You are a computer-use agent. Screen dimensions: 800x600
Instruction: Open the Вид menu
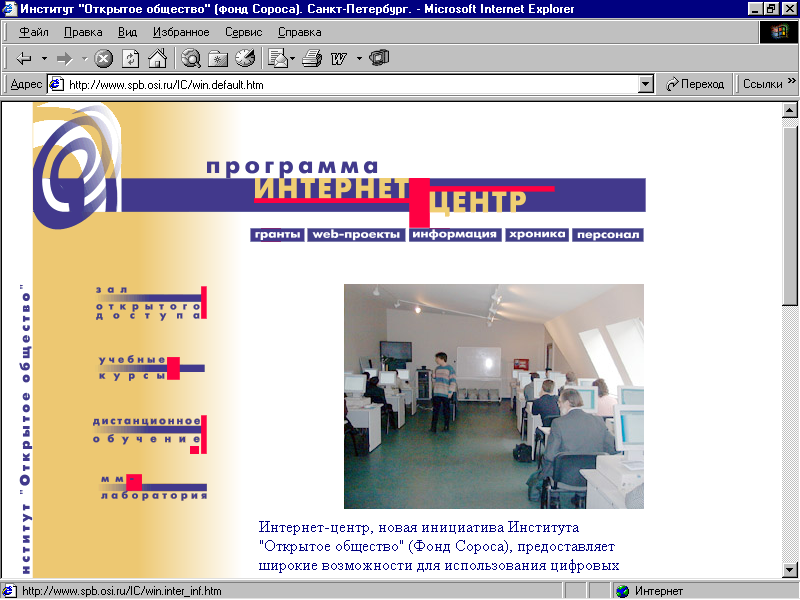128,32
